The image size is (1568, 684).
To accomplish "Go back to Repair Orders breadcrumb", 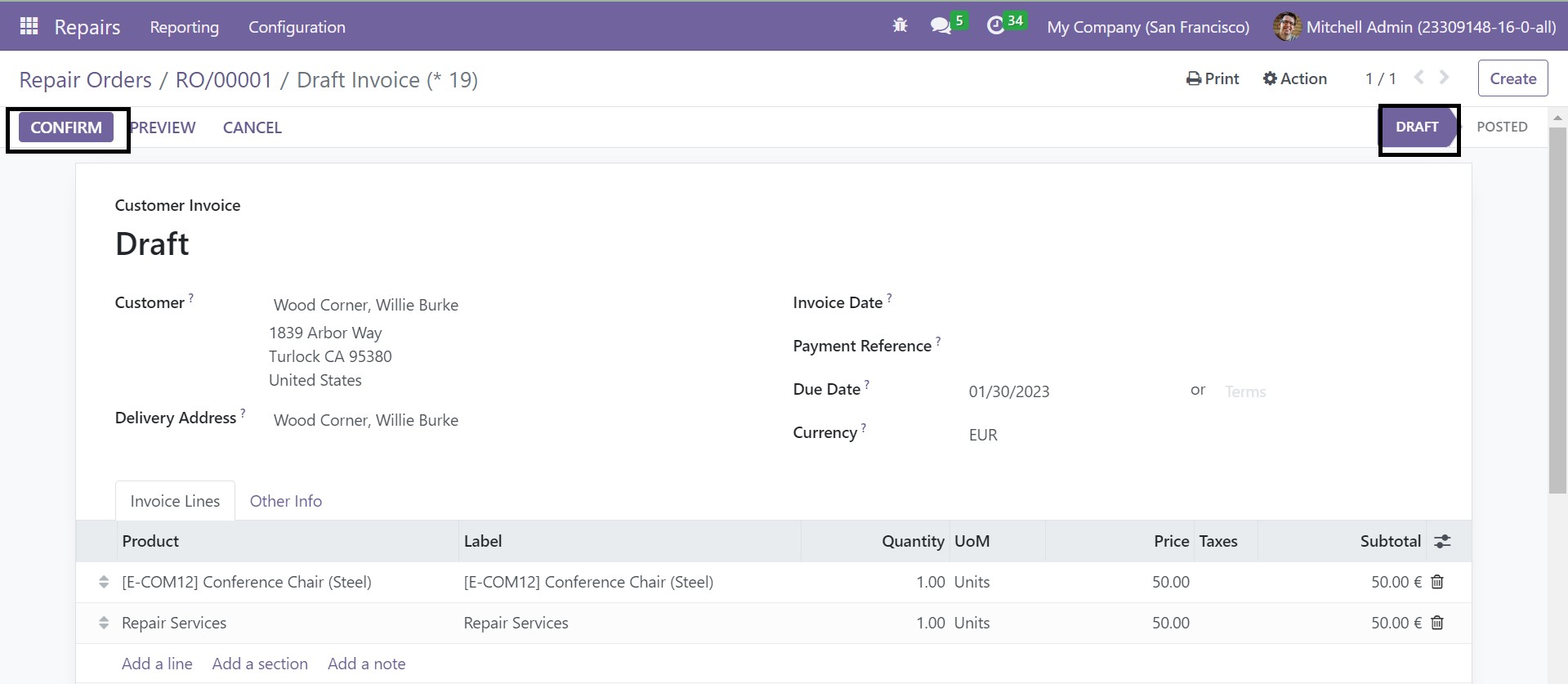I will (x=85, y=80).
